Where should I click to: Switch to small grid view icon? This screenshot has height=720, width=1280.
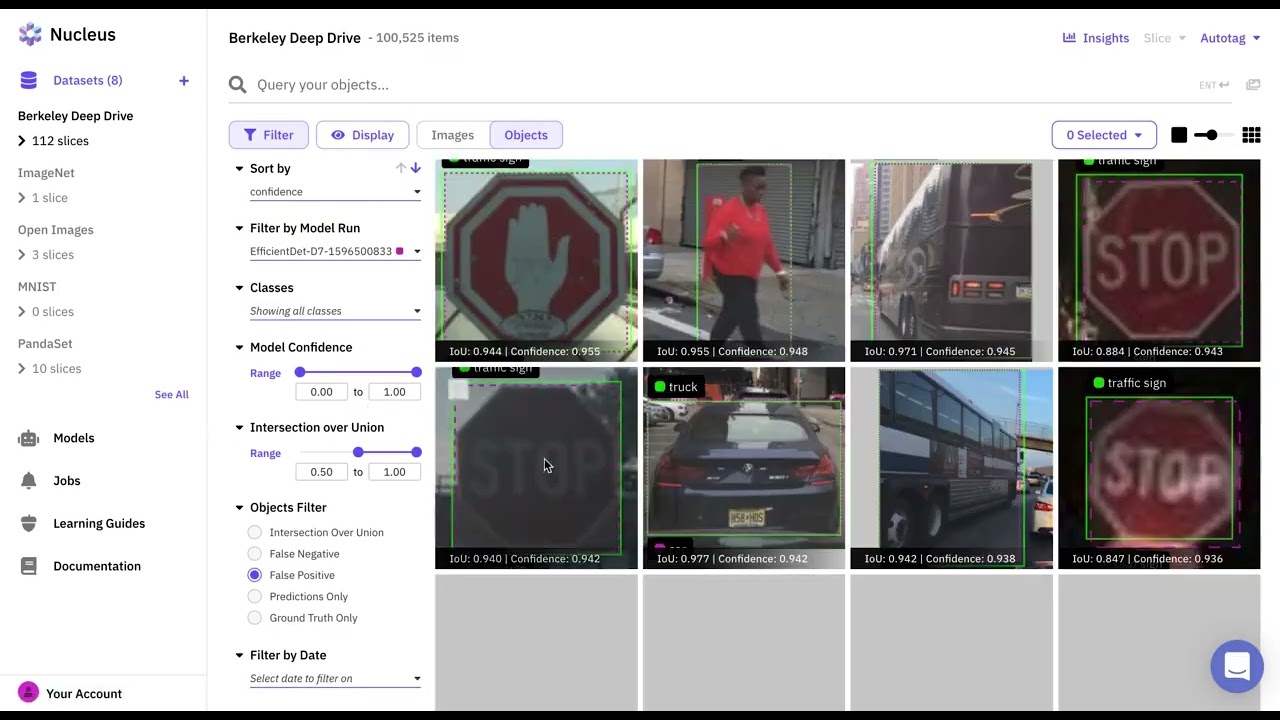[1251, 135]
